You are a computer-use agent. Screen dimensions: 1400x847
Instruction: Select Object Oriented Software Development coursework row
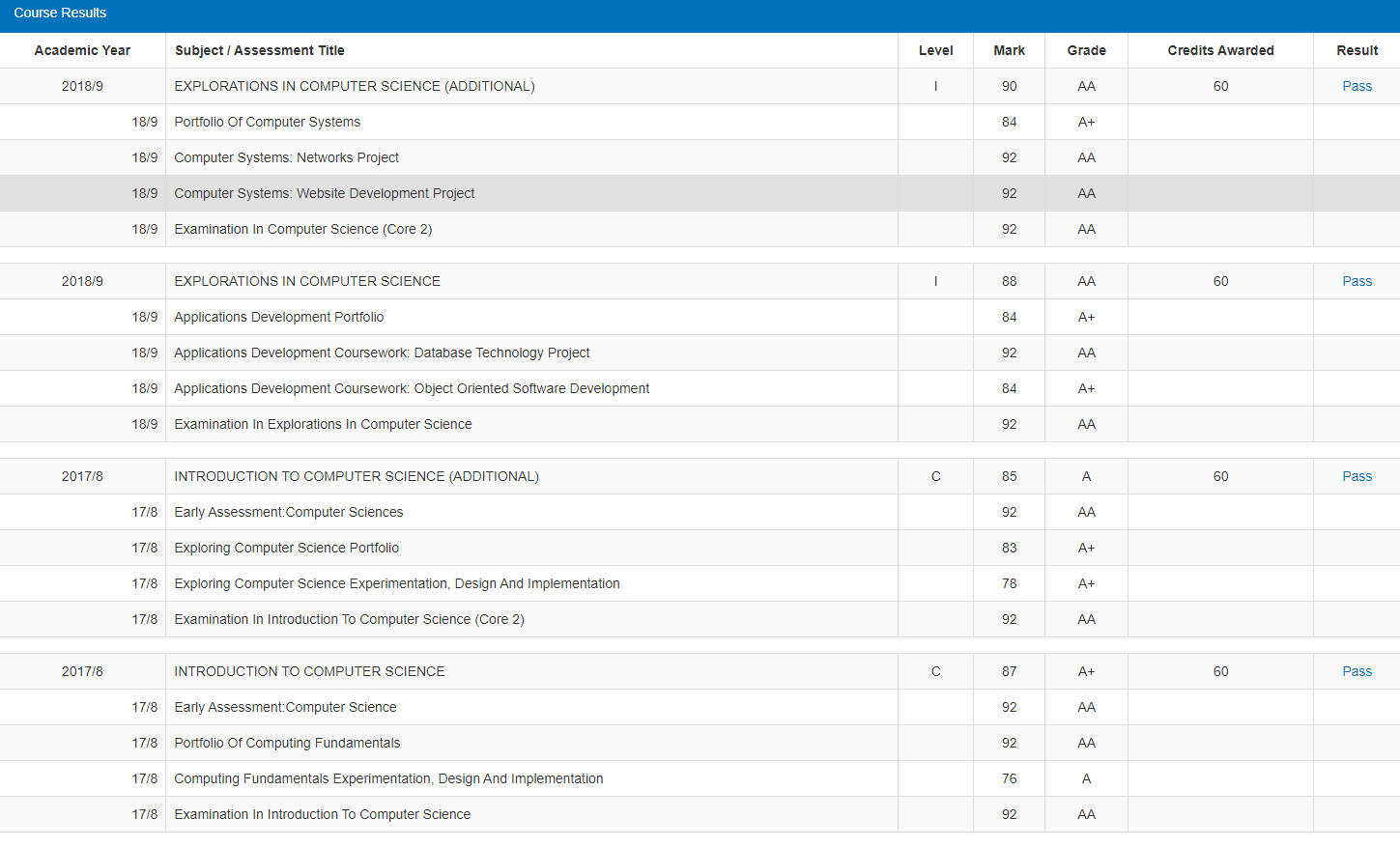[700, 388]
